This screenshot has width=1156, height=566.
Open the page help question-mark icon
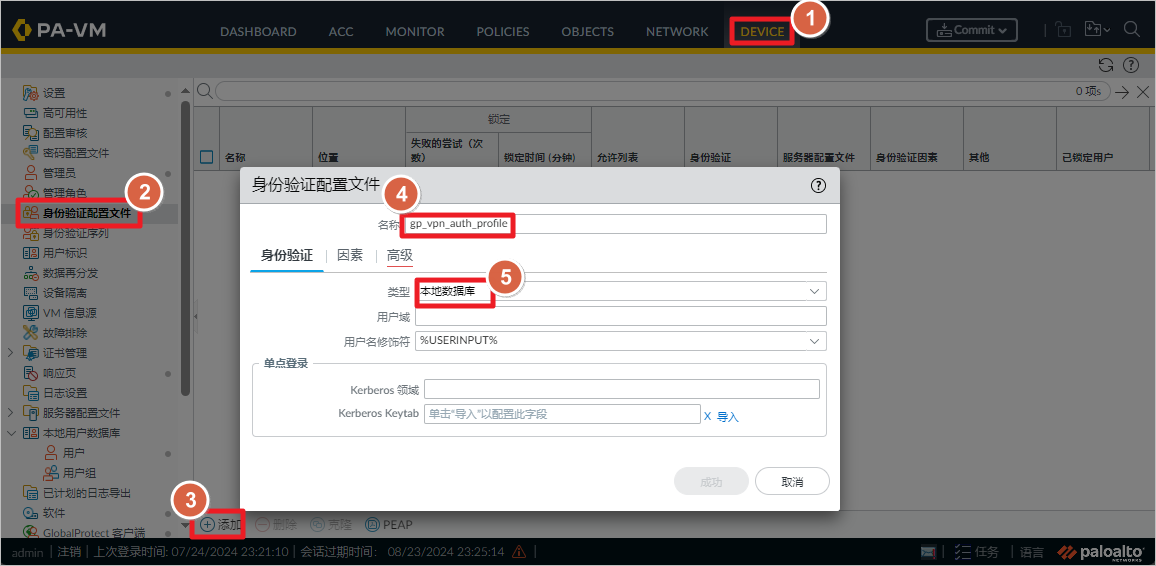(x=1131, y=65)
